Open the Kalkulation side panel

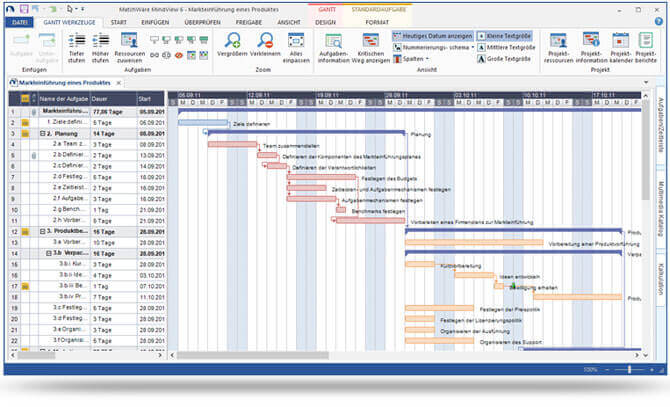tap(661, 278)
